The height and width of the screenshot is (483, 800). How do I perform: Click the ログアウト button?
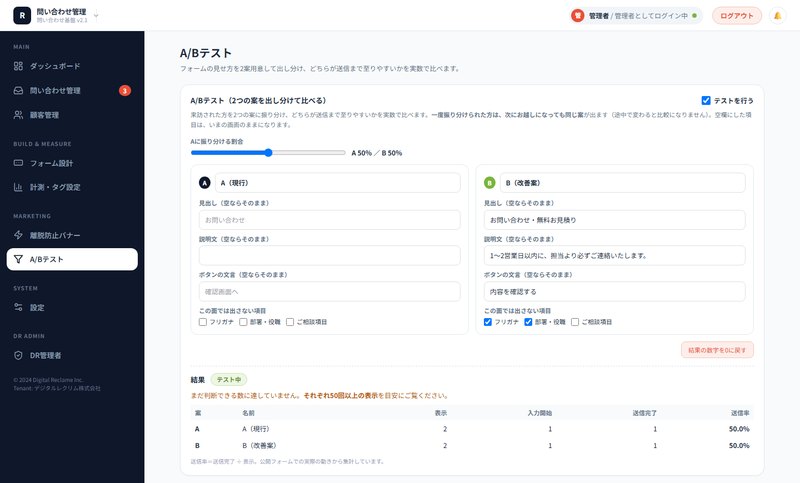pos(737,16)
